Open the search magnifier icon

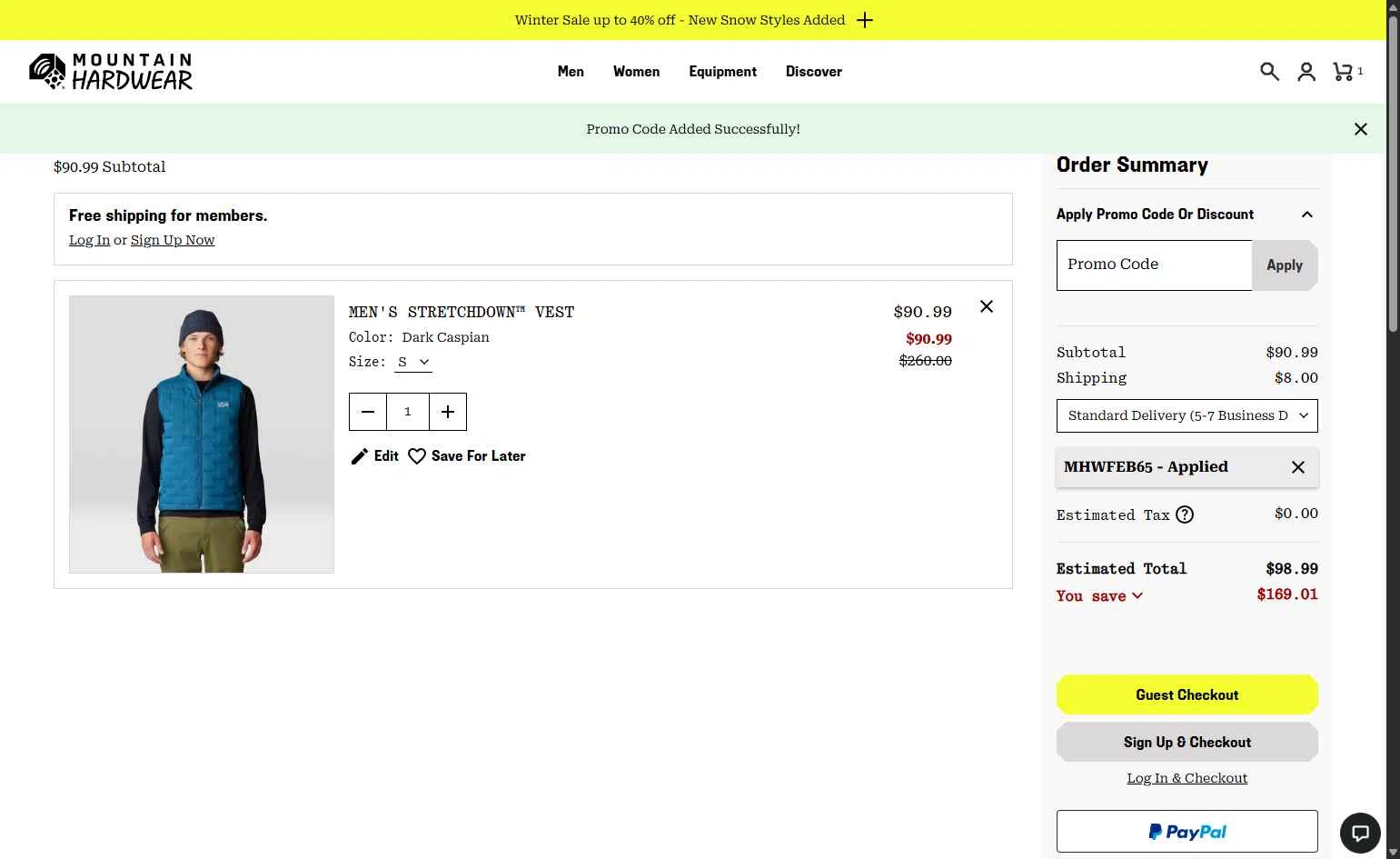pos(1269,71)
